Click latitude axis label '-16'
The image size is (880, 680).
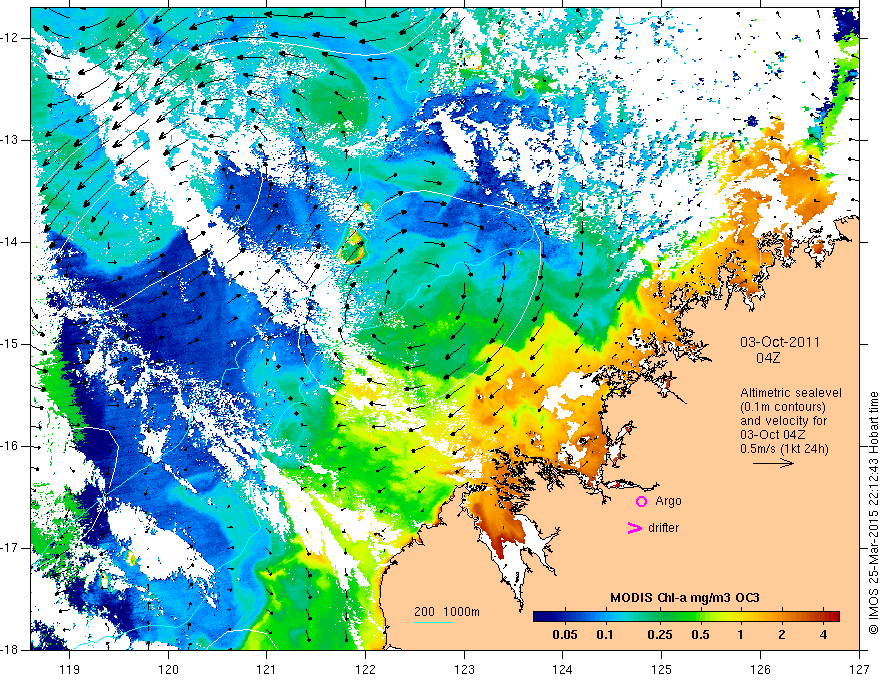pos(10,446)
